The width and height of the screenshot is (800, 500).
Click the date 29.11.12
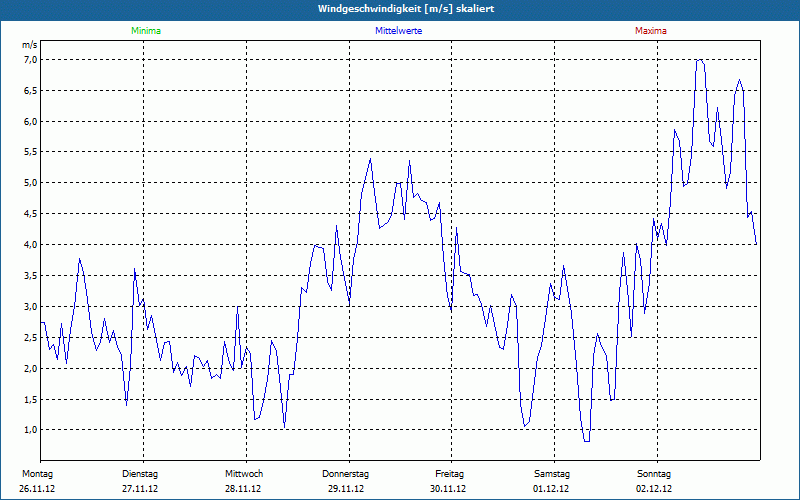[346, 489]
